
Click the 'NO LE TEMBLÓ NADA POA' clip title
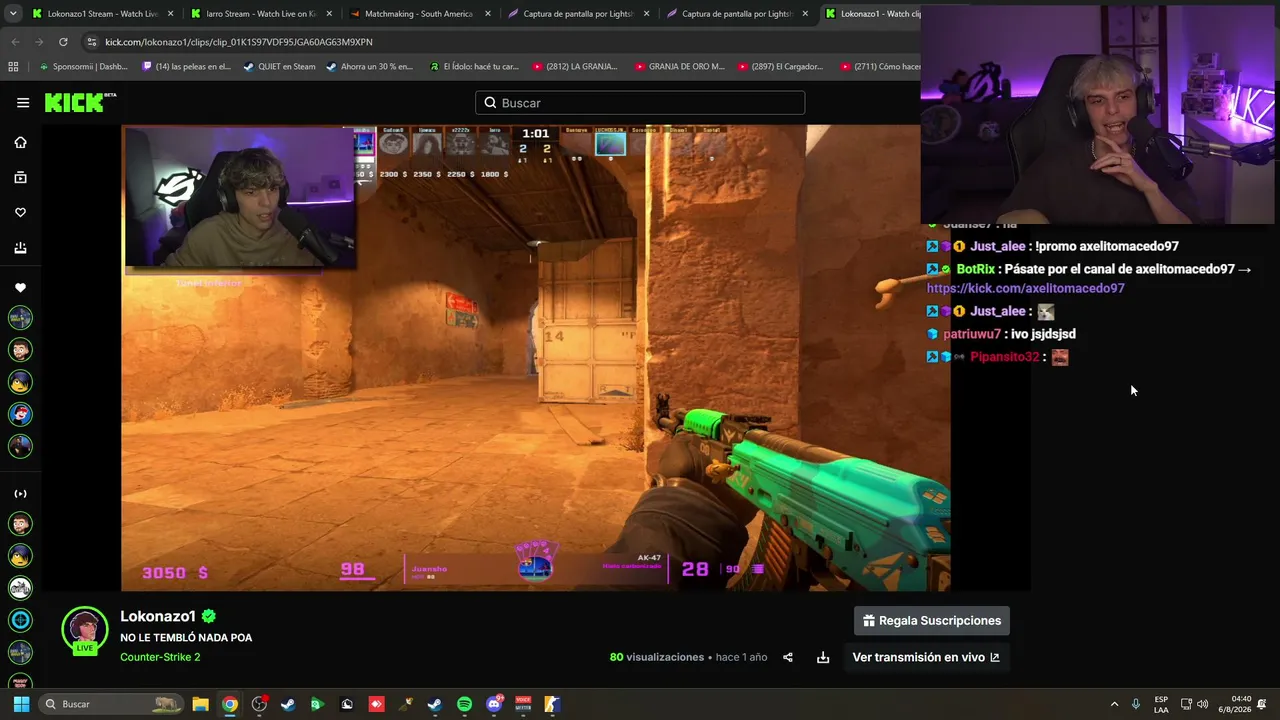point(186,638)
